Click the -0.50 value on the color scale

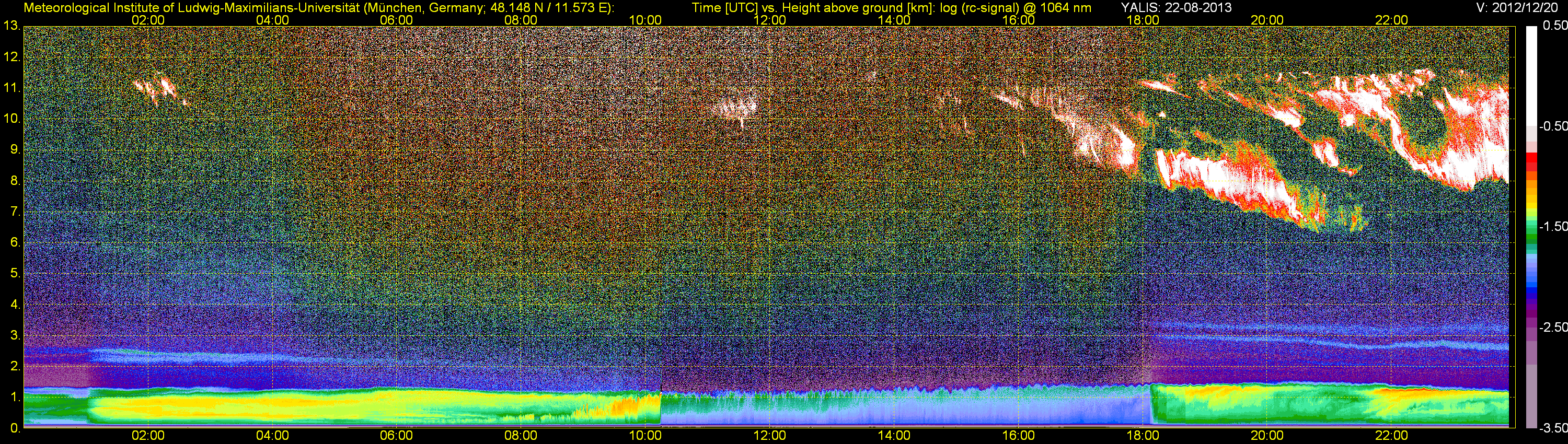click(x=1553, y=126)
